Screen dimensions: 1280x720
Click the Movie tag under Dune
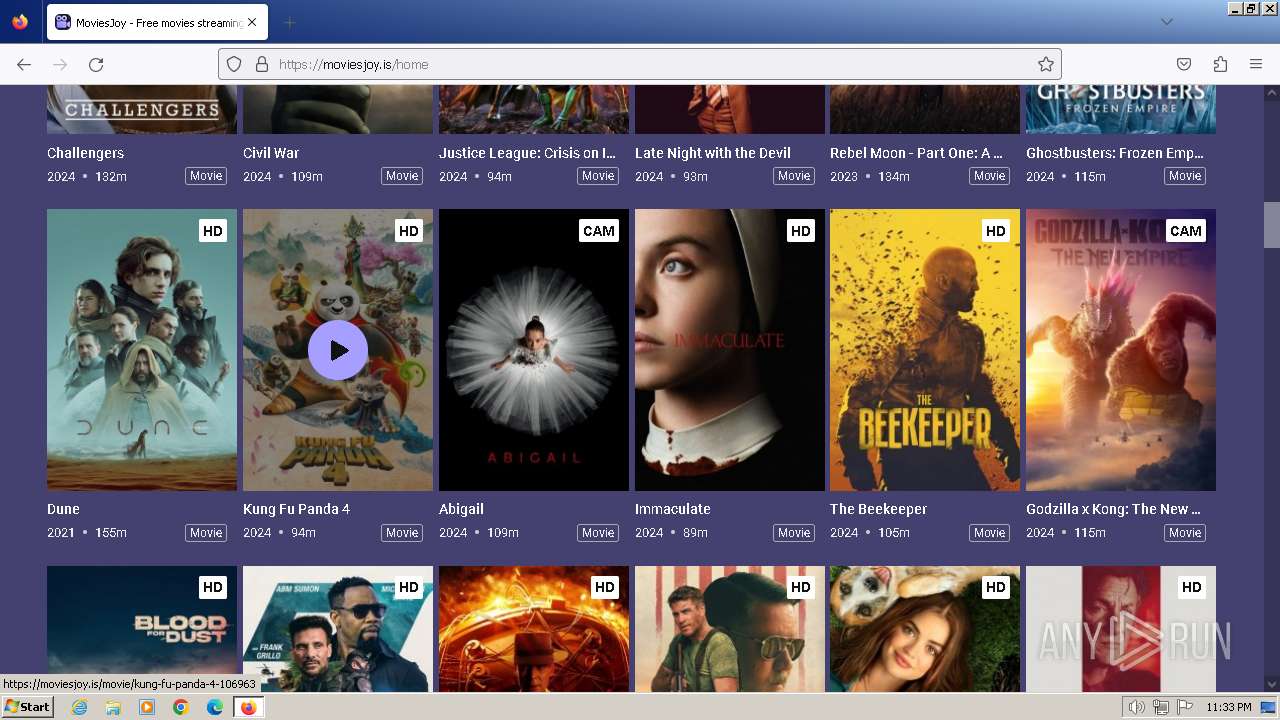(x=206, y=533)
